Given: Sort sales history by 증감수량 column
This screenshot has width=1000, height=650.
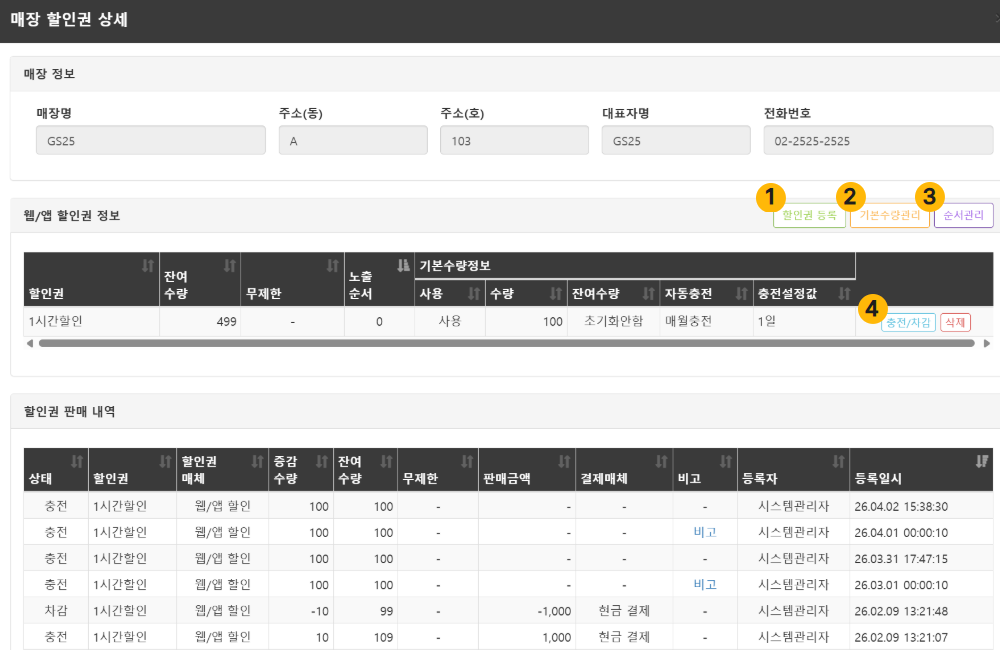Looking at the screenshot, I should pos(300,469).
